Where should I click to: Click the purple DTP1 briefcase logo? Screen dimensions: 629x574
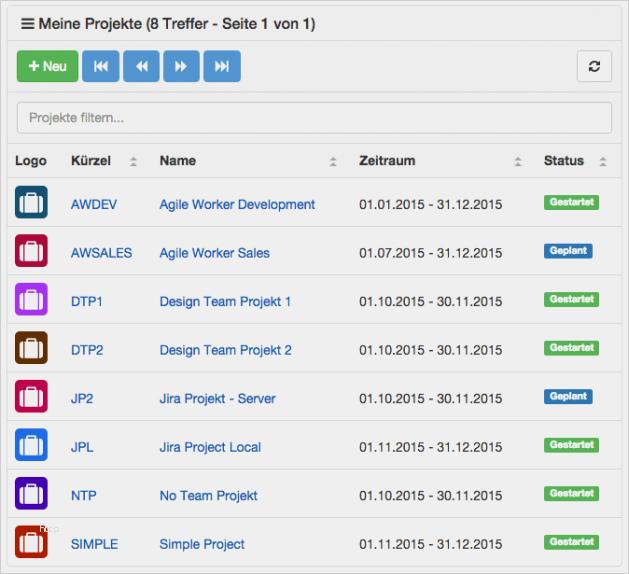tap(31, 299)
